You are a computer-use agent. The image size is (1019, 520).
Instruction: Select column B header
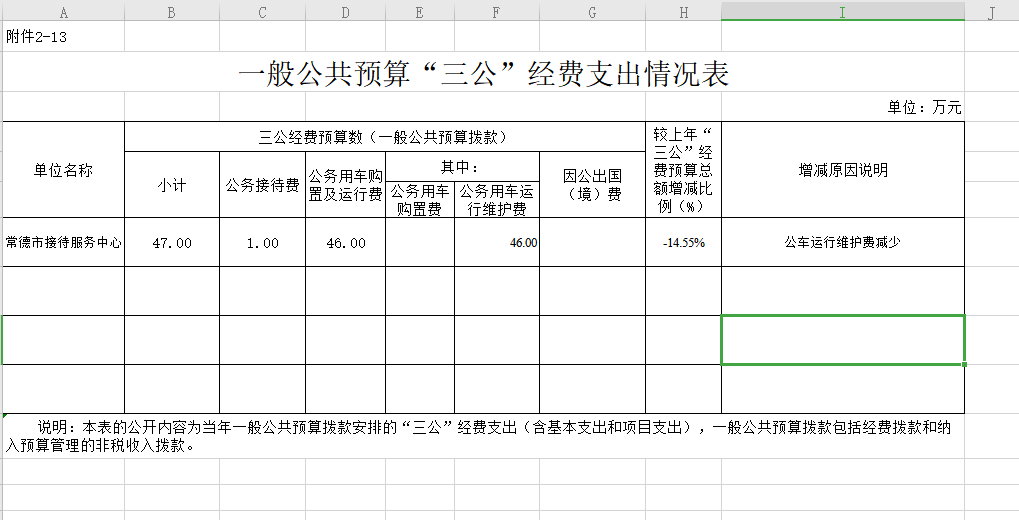click(172, 12)
